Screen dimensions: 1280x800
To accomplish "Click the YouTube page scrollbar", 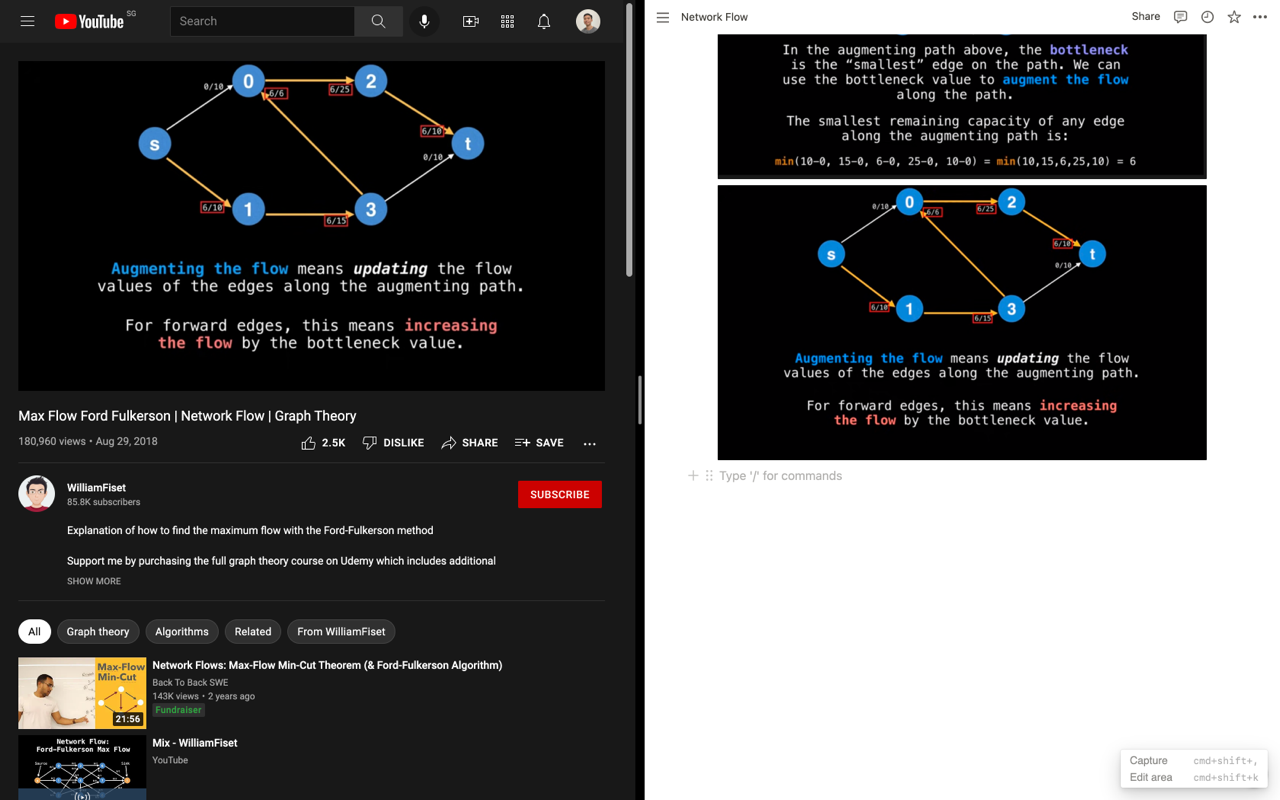I will (x=629, y=140).
